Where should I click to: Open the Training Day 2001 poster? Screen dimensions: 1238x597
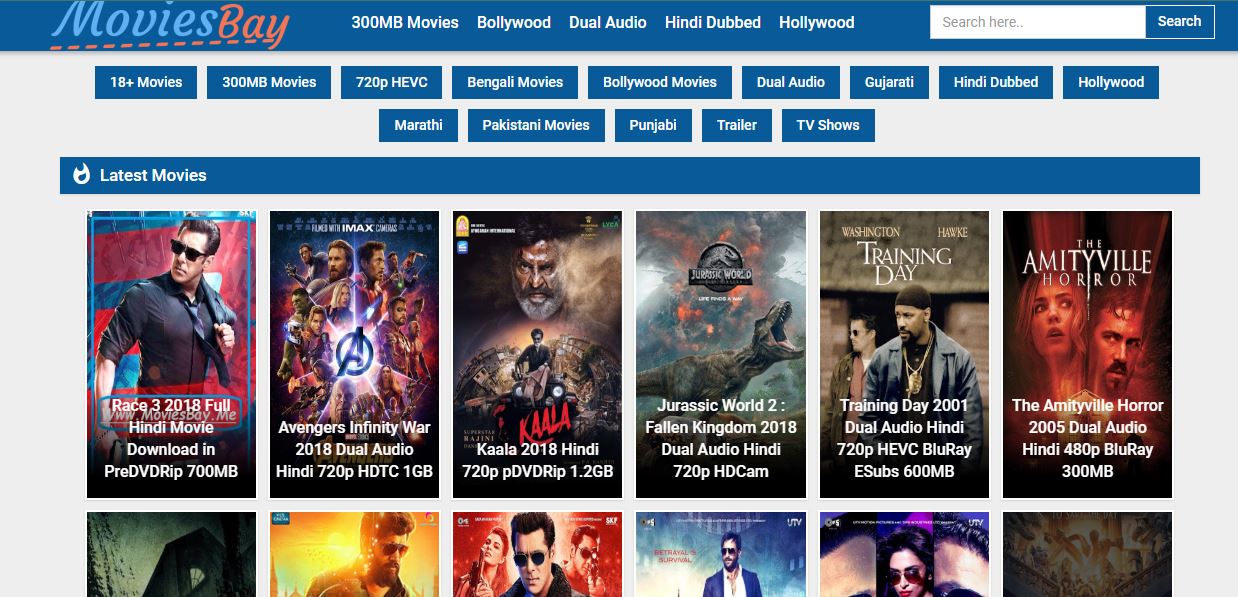click(904, 354)
